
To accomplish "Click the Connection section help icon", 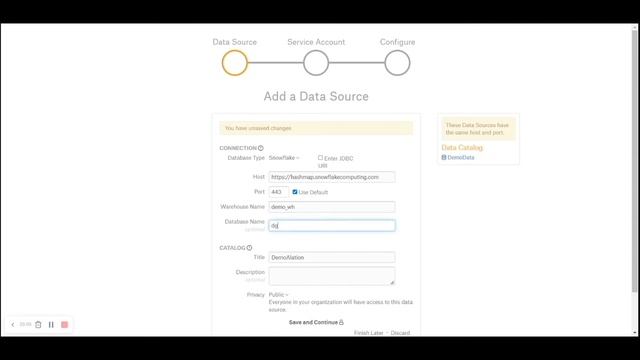I will pos(260,148).
